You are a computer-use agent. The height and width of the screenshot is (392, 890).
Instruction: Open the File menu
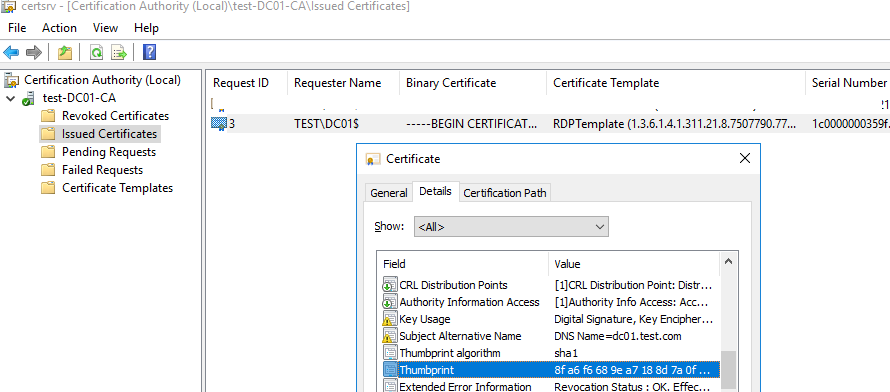coord(17,28)
